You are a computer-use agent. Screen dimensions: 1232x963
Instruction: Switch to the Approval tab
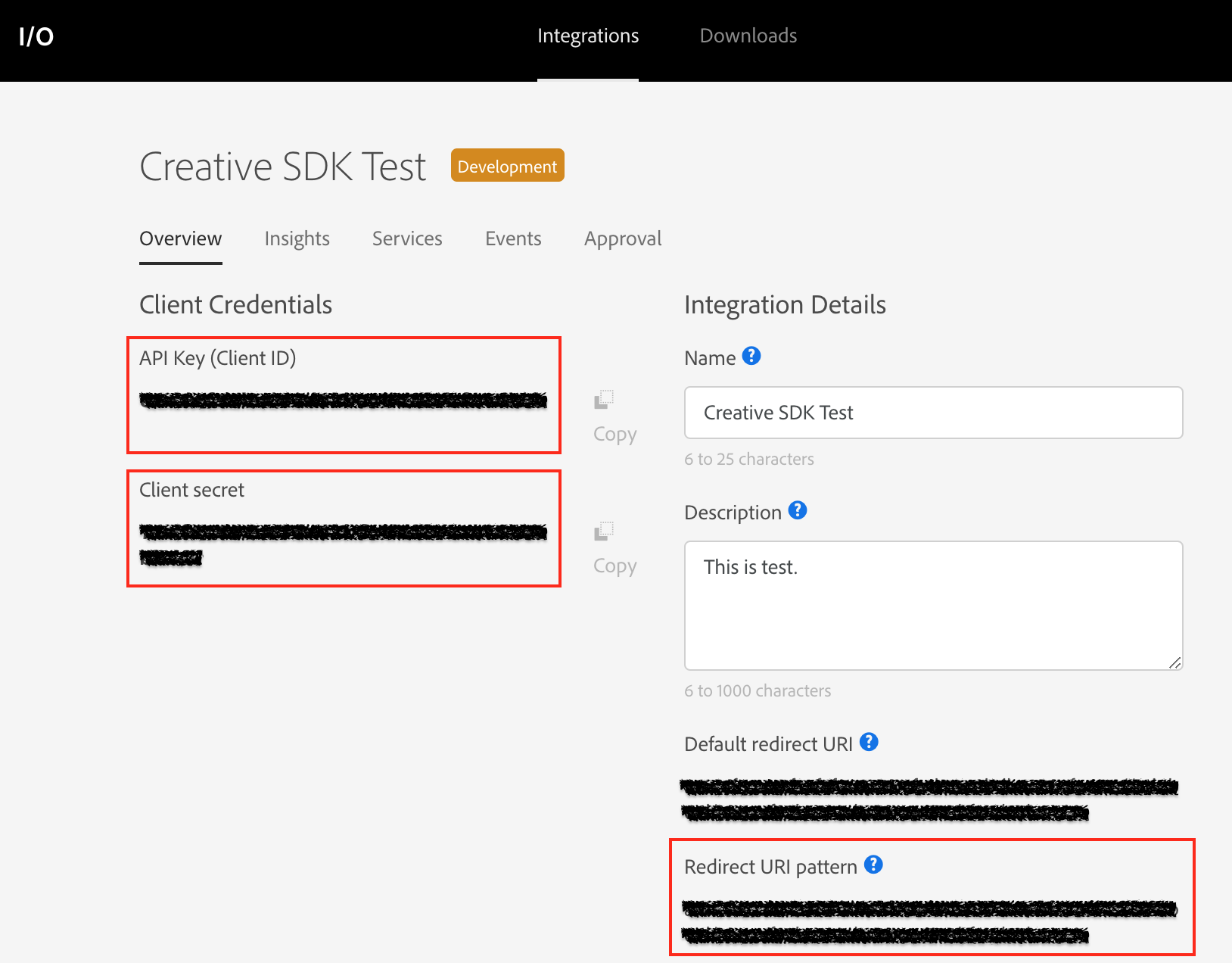[x=623, y=238]
